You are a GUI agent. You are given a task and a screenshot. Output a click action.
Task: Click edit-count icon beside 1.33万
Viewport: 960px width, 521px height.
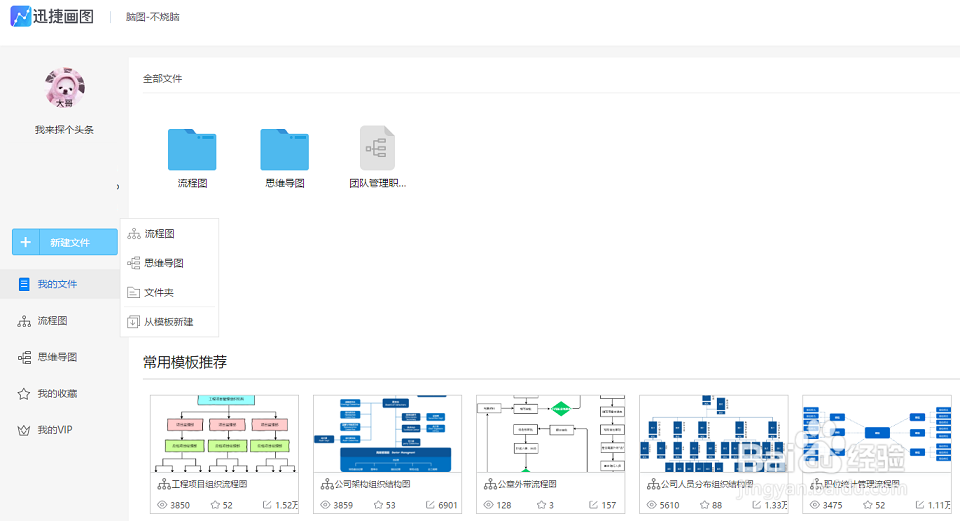click(x=757, y=505)
